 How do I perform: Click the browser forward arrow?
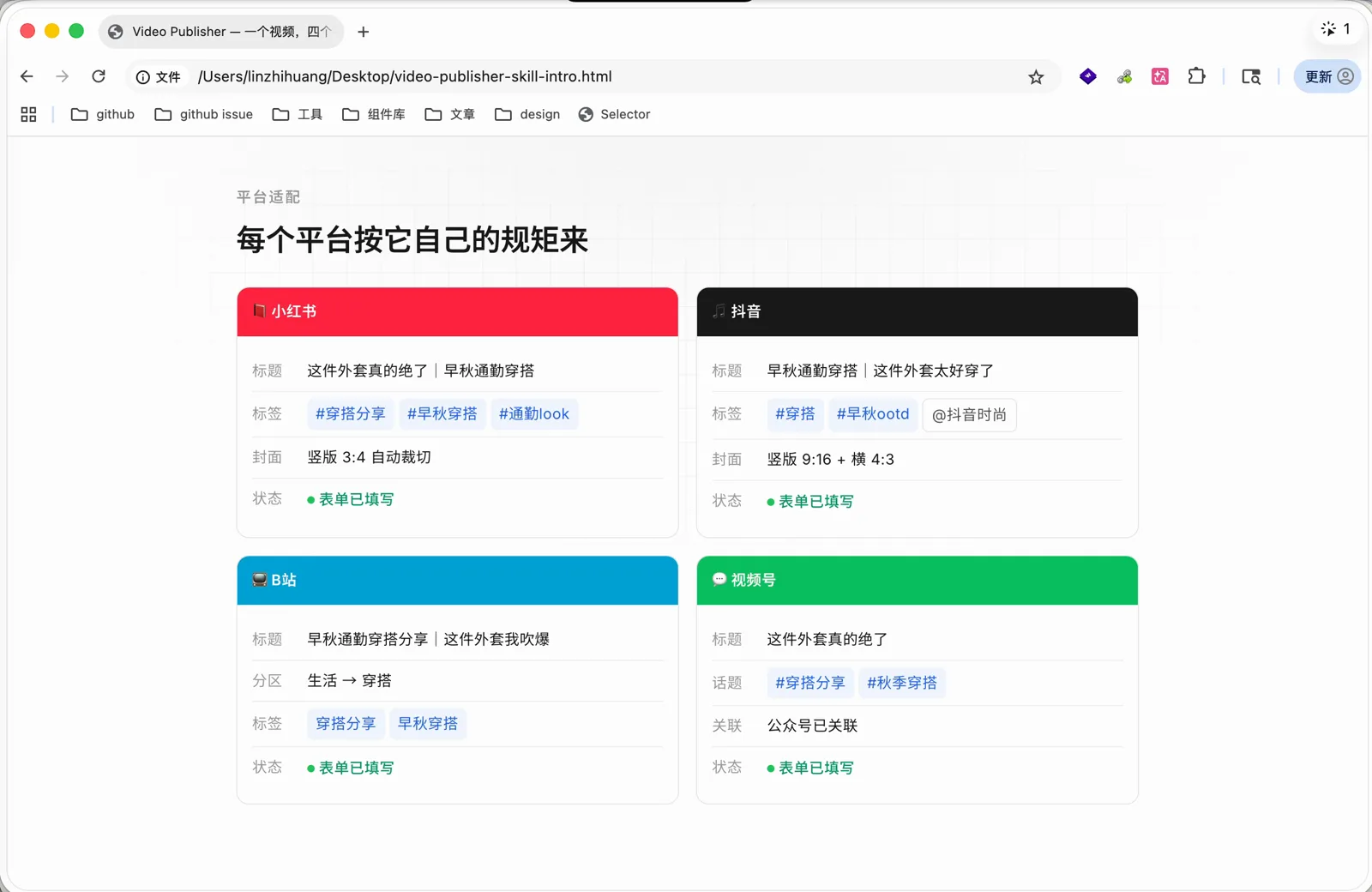point(62,76)
